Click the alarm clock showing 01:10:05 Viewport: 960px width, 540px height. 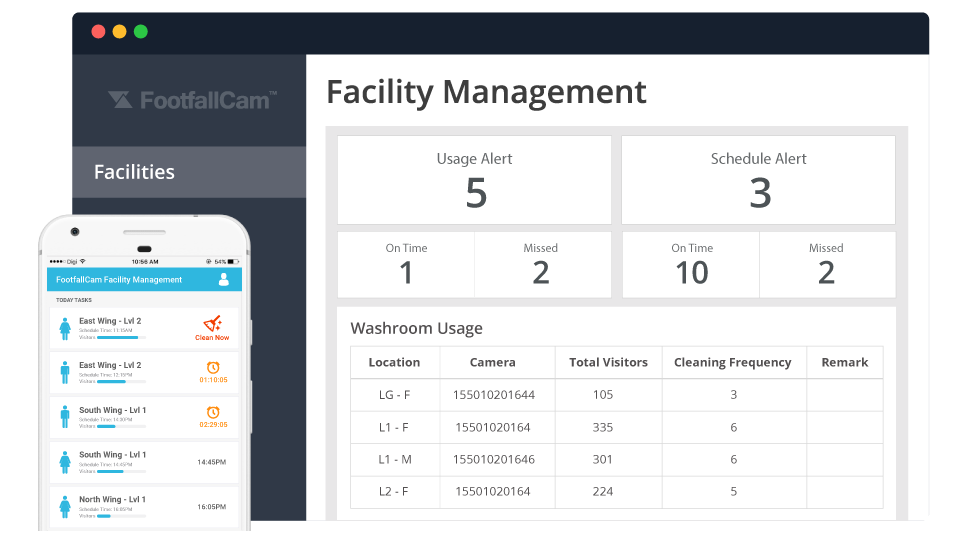coord(213,368)
